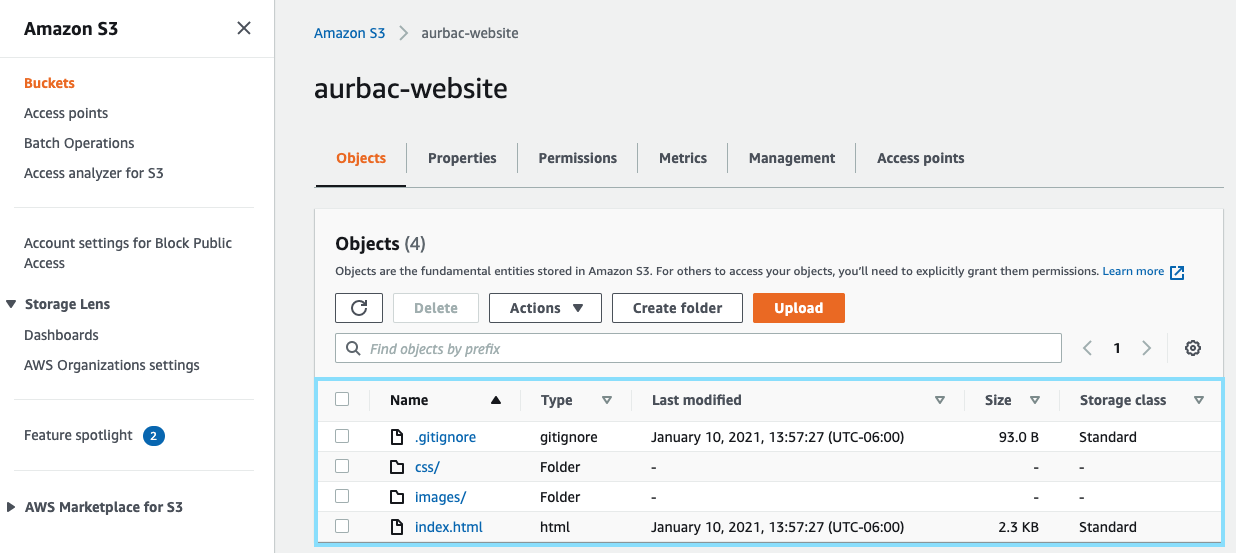Open Access analyzer for S3
The image size is (1236, 553).
pos(94,173)
